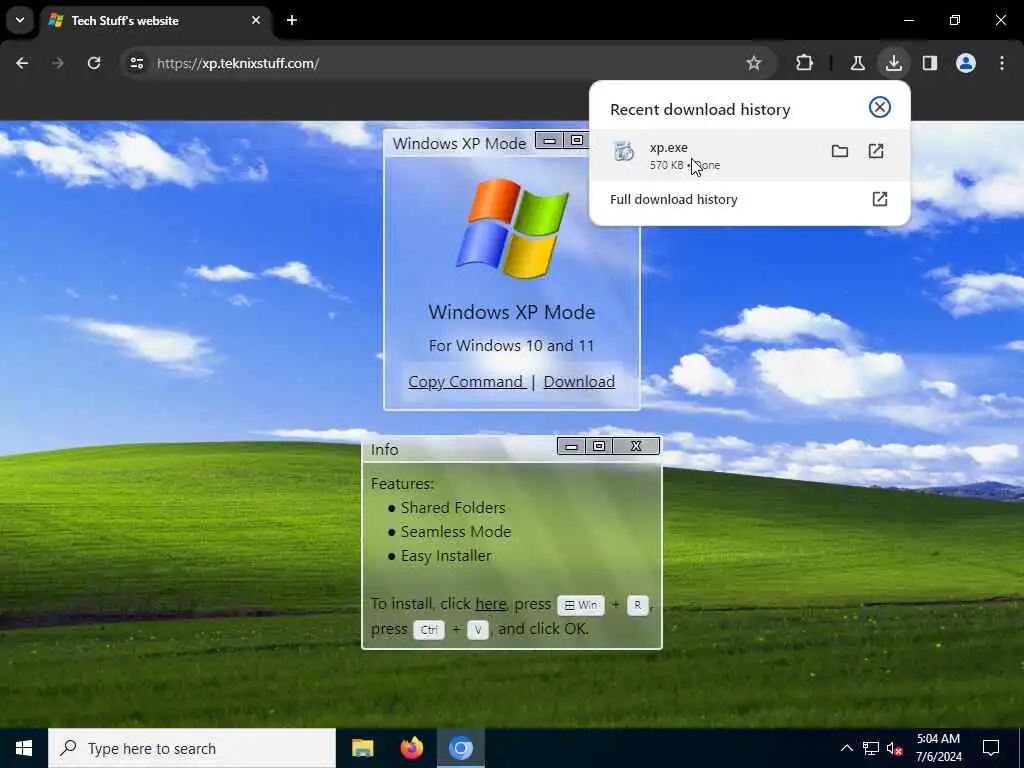1024x768 pixels.
Task: Select the Tech Stuff's website tab
Action: (x=155, y=21)
